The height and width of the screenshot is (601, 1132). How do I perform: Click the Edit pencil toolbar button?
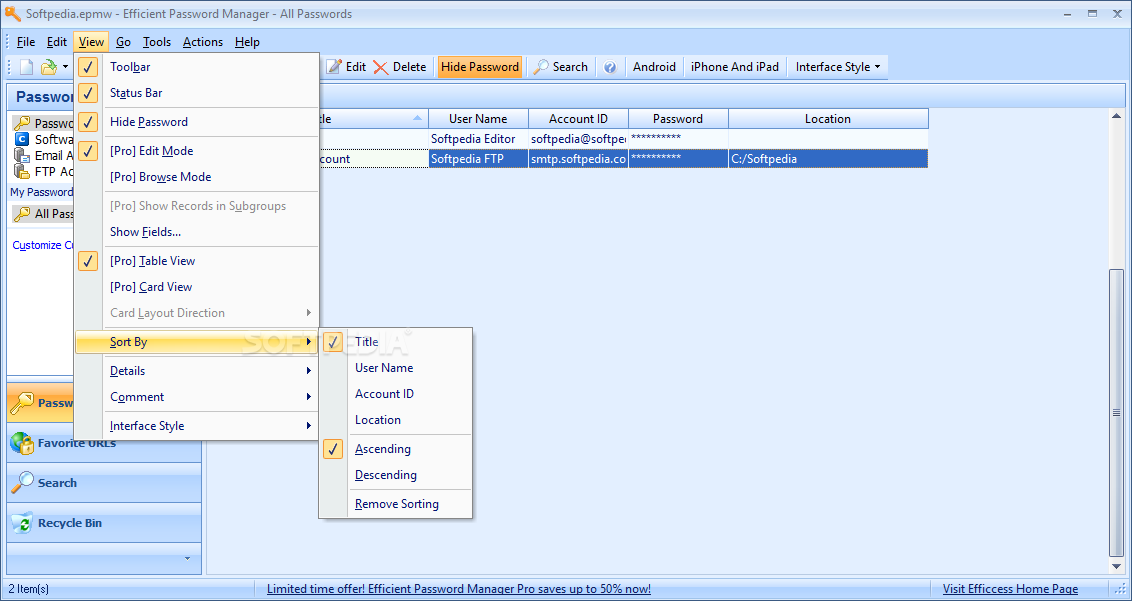(347, 67)
